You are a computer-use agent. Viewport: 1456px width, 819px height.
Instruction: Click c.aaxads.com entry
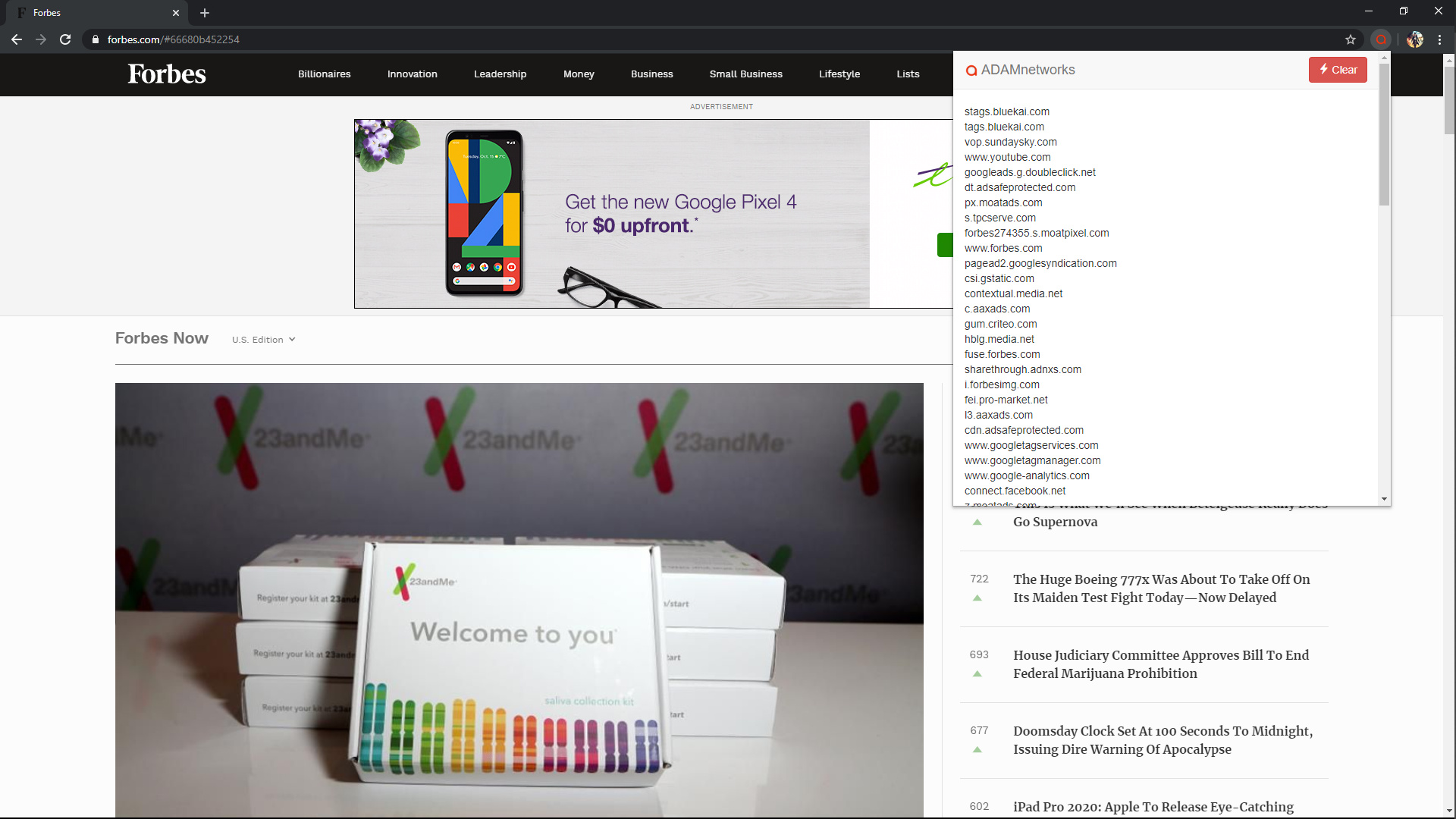997,309
